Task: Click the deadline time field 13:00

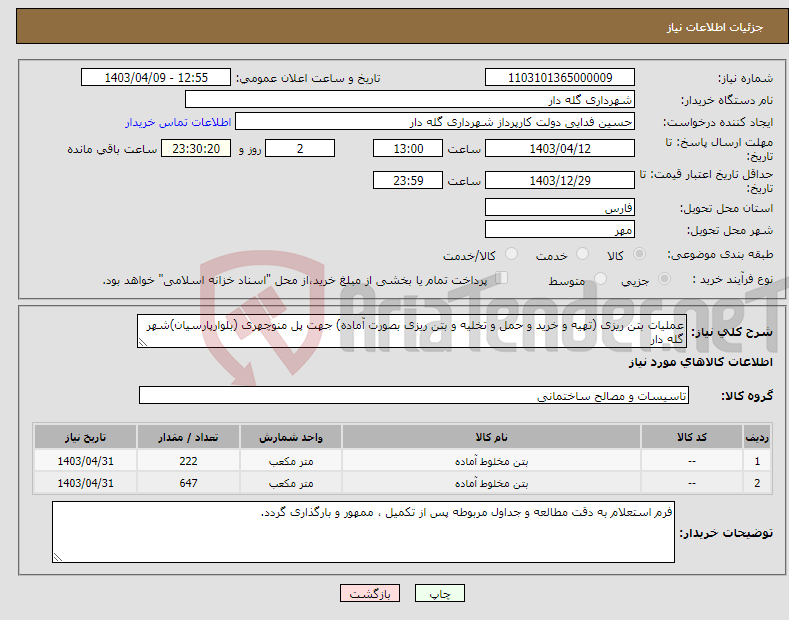Action: pos(408,148)
